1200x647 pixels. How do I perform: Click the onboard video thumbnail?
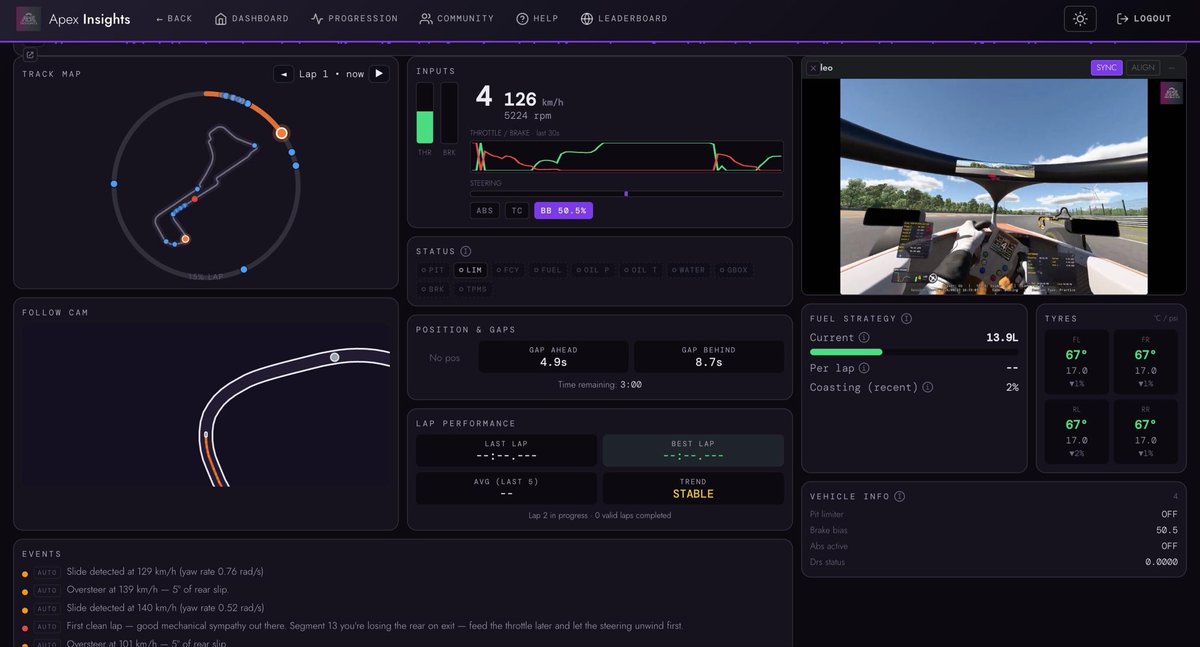coord(994,187)
